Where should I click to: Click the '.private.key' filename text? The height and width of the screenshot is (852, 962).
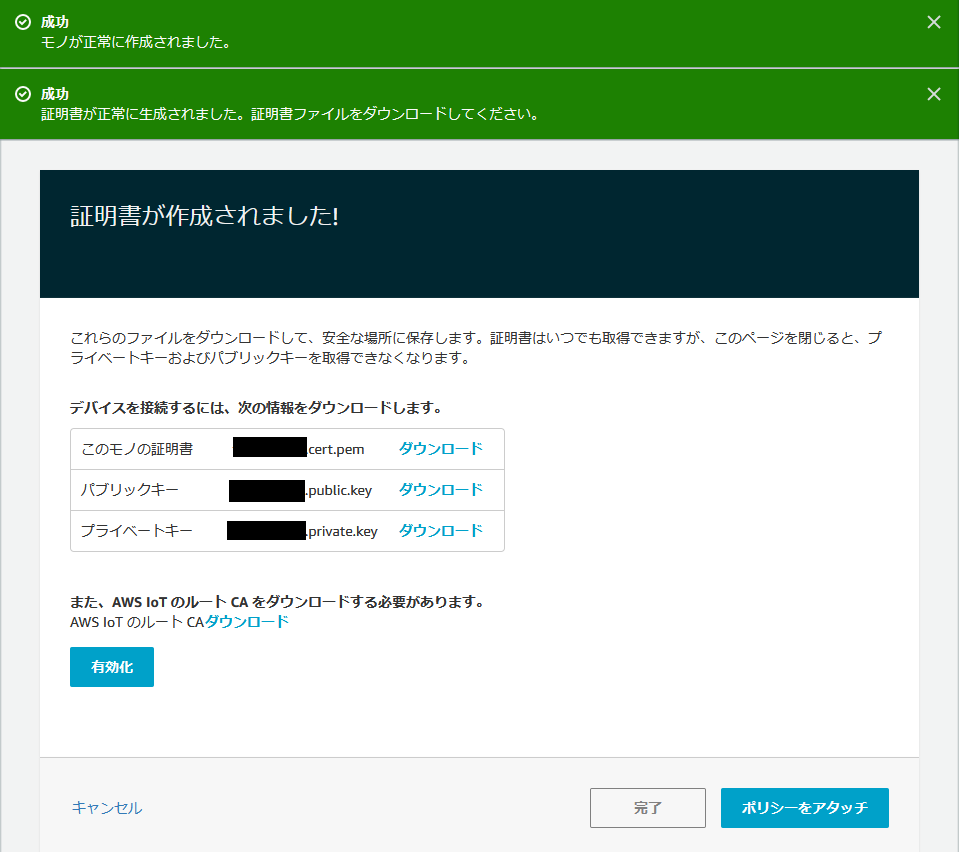342,531
